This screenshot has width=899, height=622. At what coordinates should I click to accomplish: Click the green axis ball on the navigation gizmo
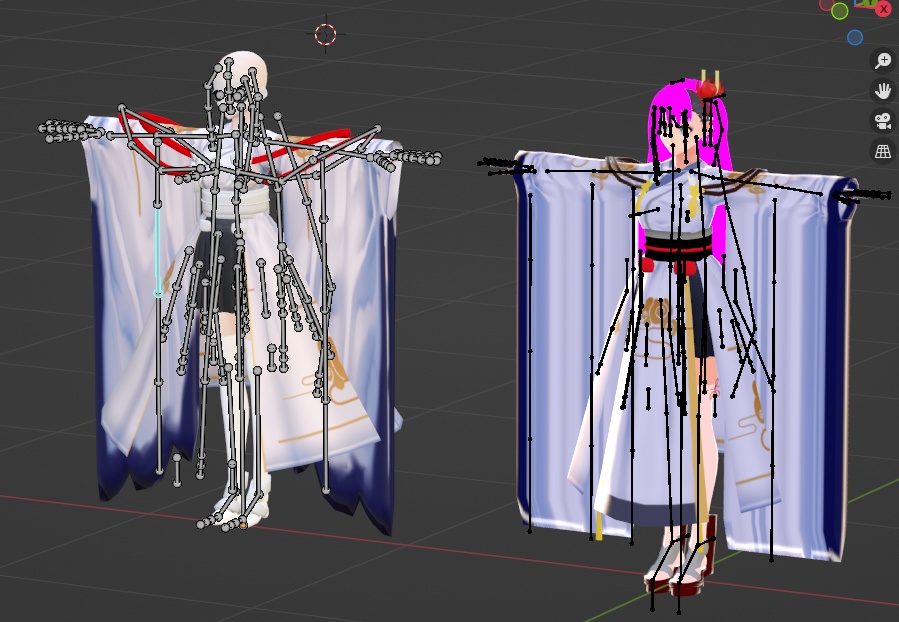[872, 3]
